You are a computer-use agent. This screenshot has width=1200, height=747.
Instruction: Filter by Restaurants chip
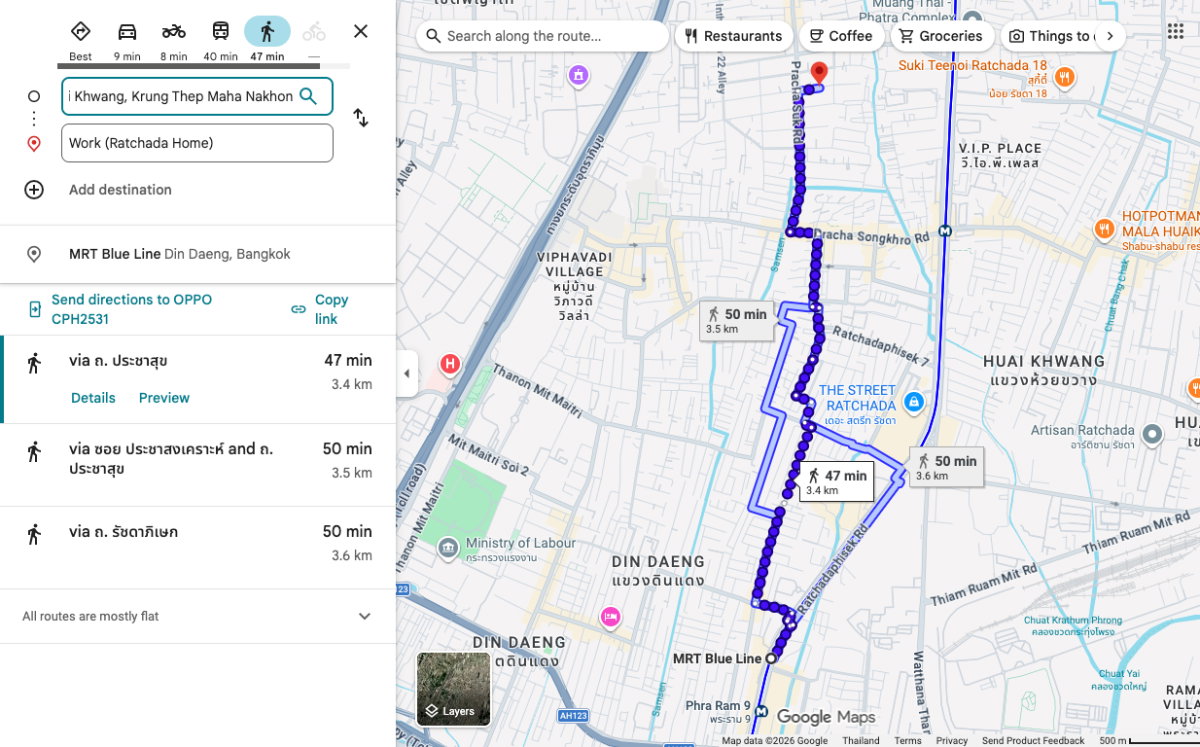click(x=733, y=36)
